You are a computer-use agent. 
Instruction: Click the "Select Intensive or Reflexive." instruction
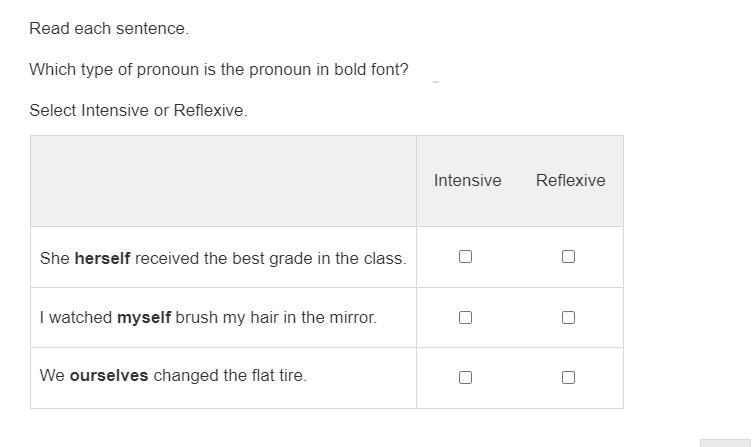(138, 111)
